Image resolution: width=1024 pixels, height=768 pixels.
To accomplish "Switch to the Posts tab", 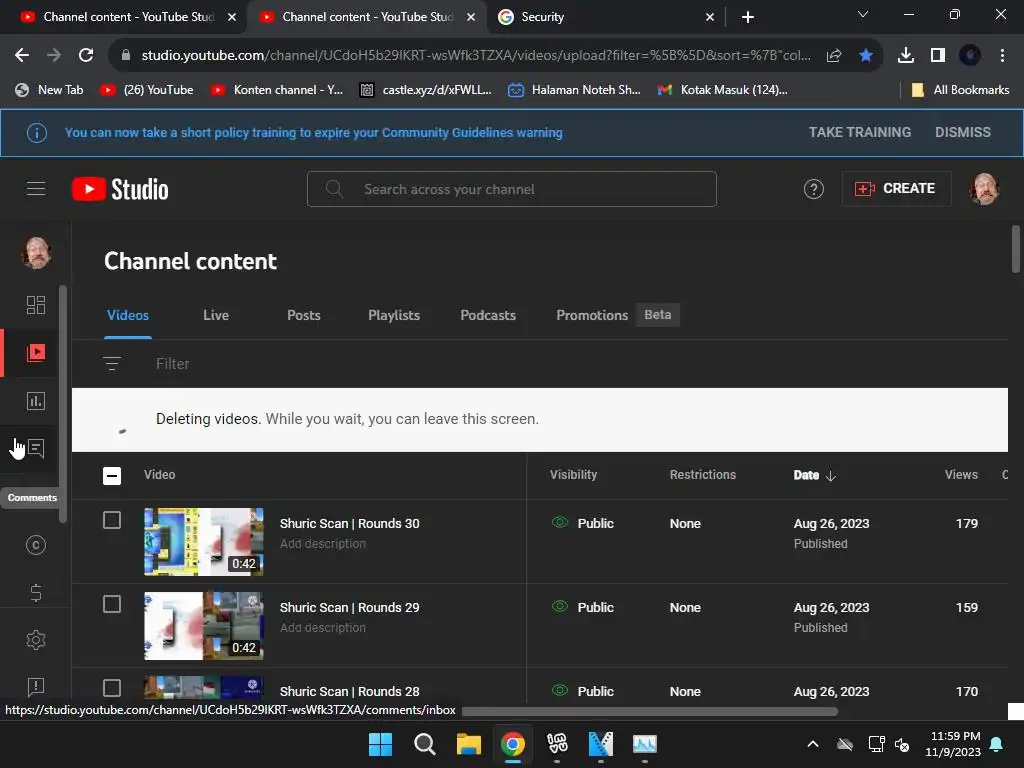I will click(x=304, y=315).
